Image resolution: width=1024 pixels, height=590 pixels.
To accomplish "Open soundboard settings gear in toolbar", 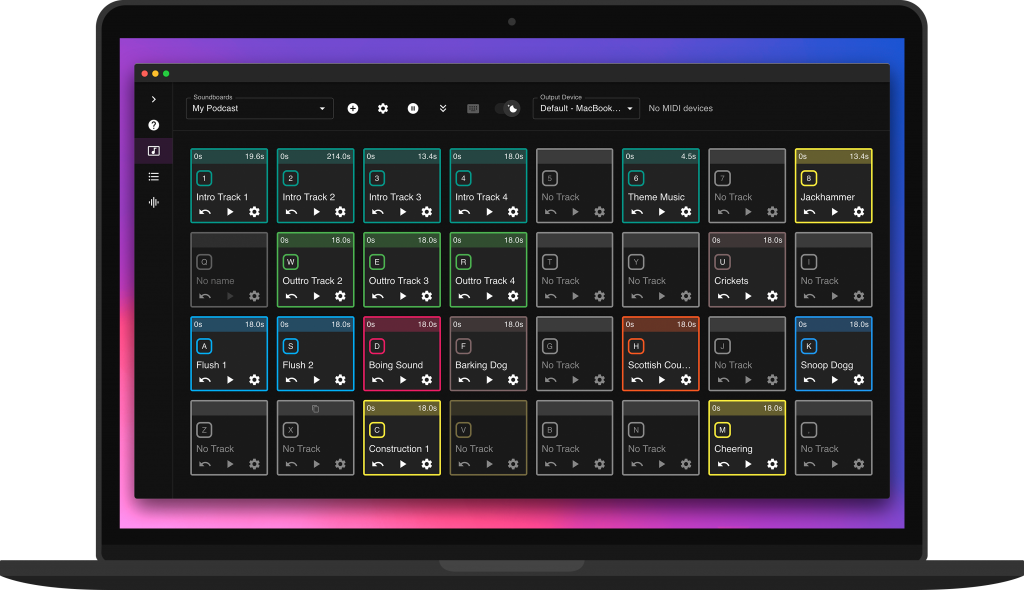I will click(382, 108).
